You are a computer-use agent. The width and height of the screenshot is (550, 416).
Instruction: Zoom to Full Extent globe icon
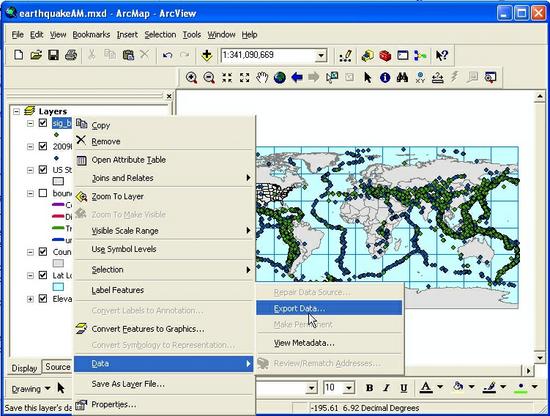(280, 78)
